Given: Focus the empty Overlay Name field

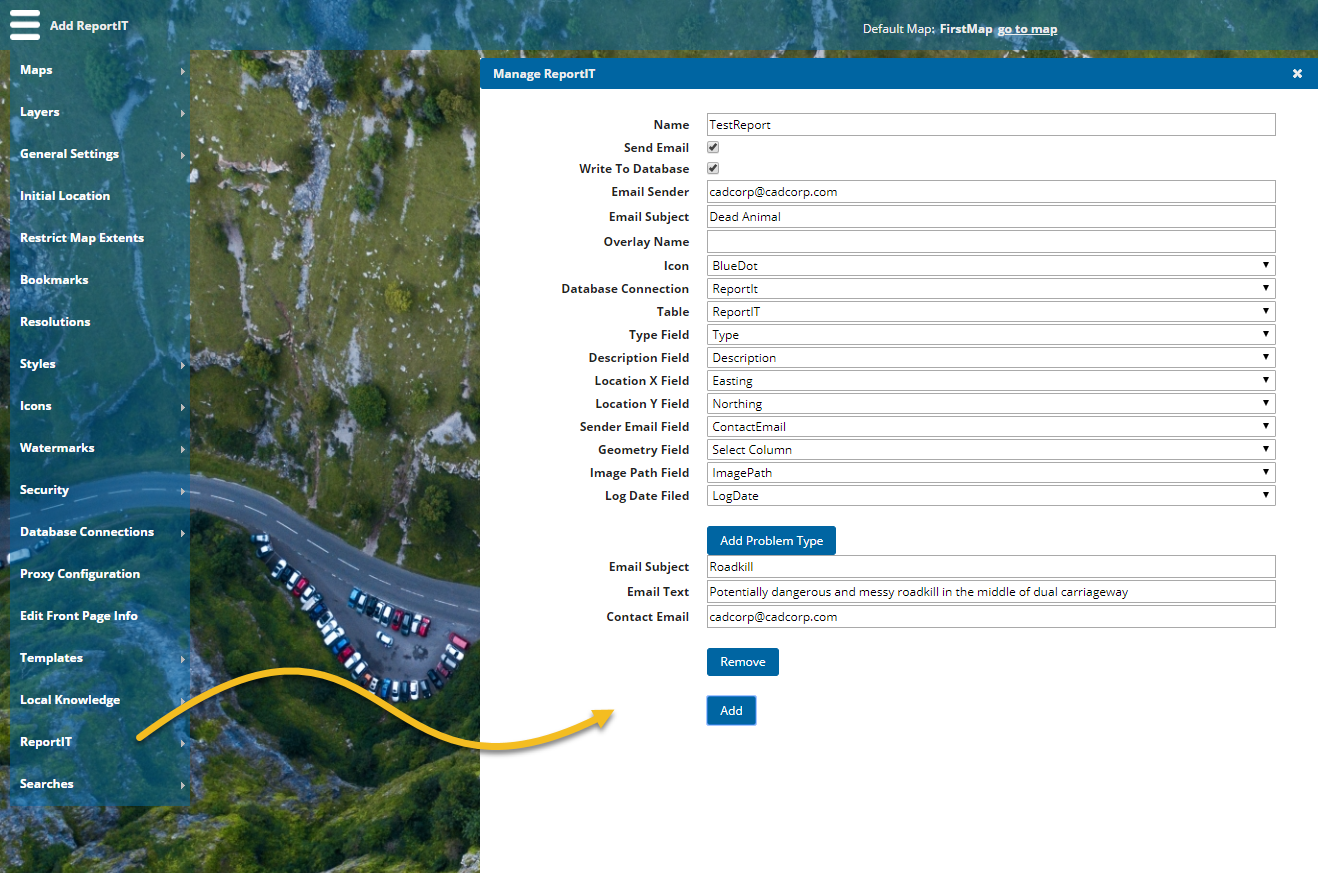Looking at the screenshot, I should tap(990, 242).
